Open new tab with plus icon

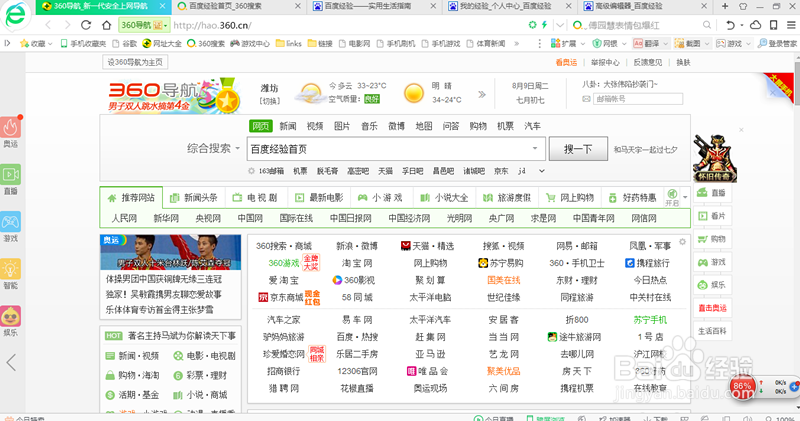tap(724, 6)
